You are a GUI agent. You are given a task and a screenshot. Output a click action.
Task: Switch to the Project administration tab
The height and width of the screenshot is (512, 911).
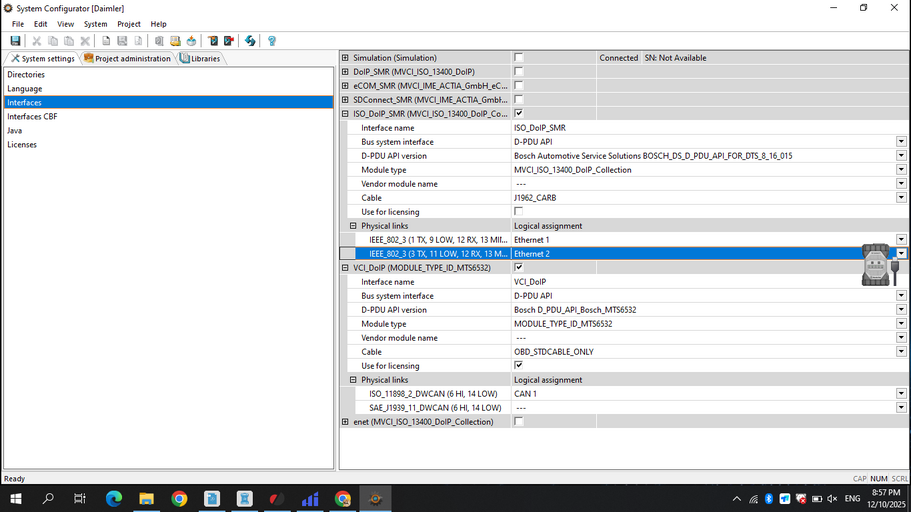click(127, 59)
